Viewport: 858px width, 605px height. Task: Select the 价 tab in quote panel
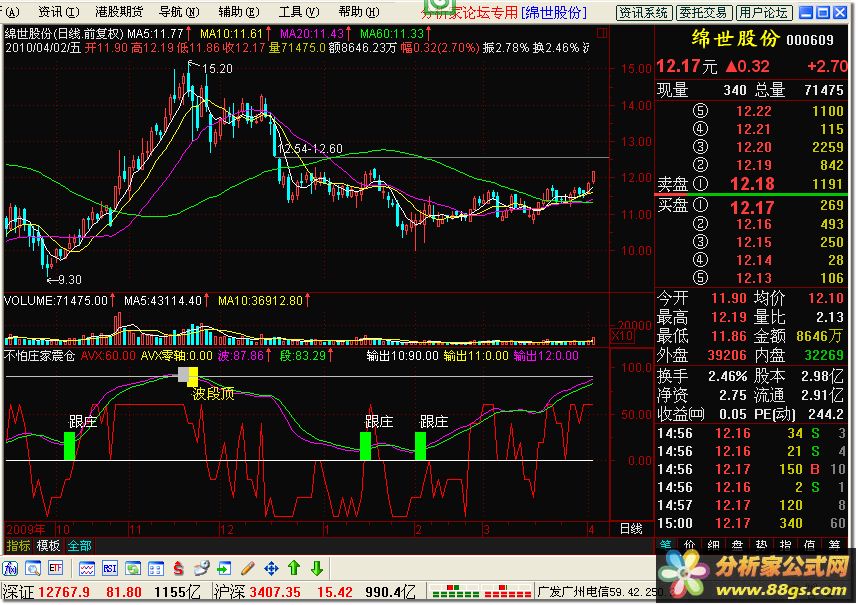pyautogui.click(x=689, y=544)
